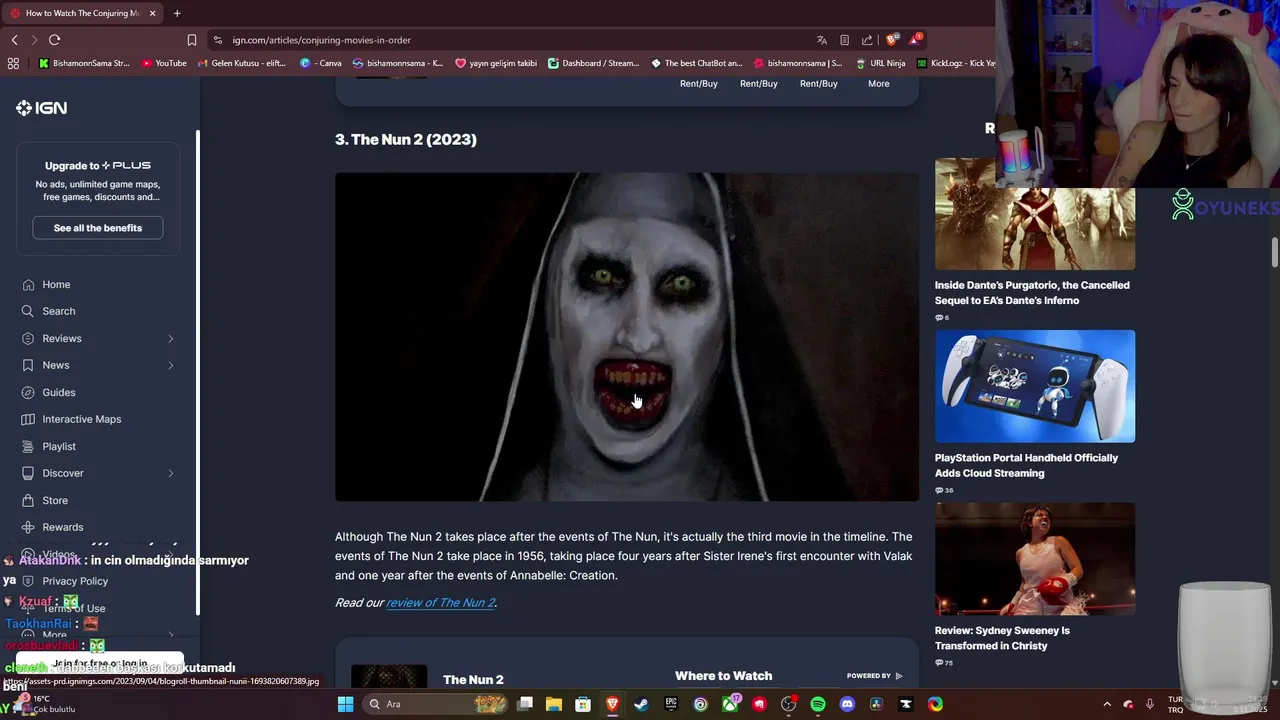This screenshot has height=720, width=1280.
Task: Open the review of The Nun 2 link
Action: coord(440,603)
